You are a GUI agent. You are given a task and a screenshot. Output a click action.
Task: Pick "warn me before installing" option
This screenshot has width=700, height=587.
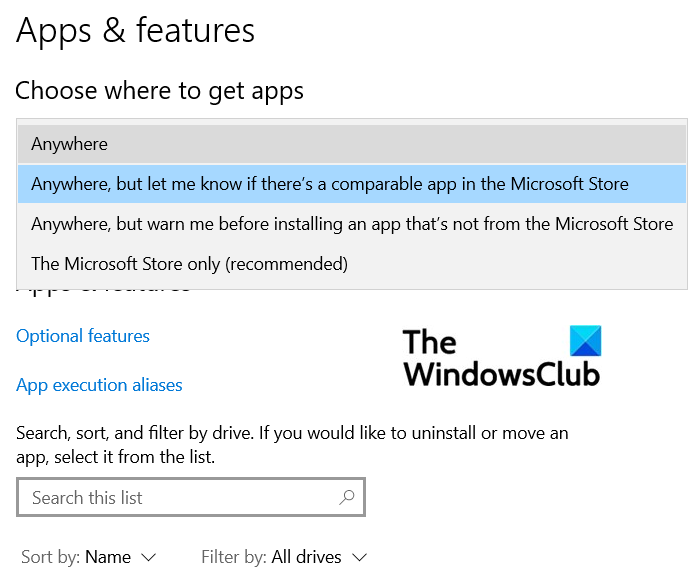(352, 224)
